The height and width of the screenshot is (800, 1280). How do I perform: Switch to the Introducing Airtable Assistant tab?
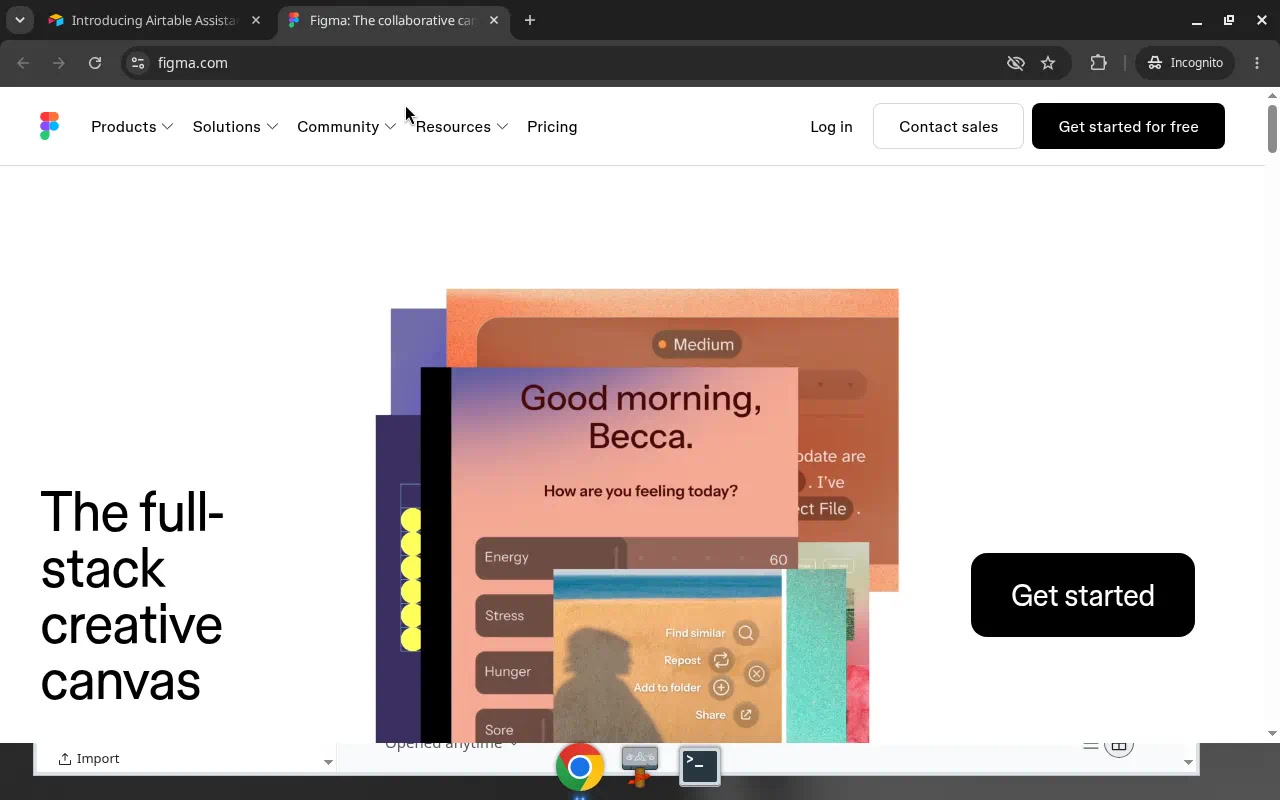coord(155,20)
